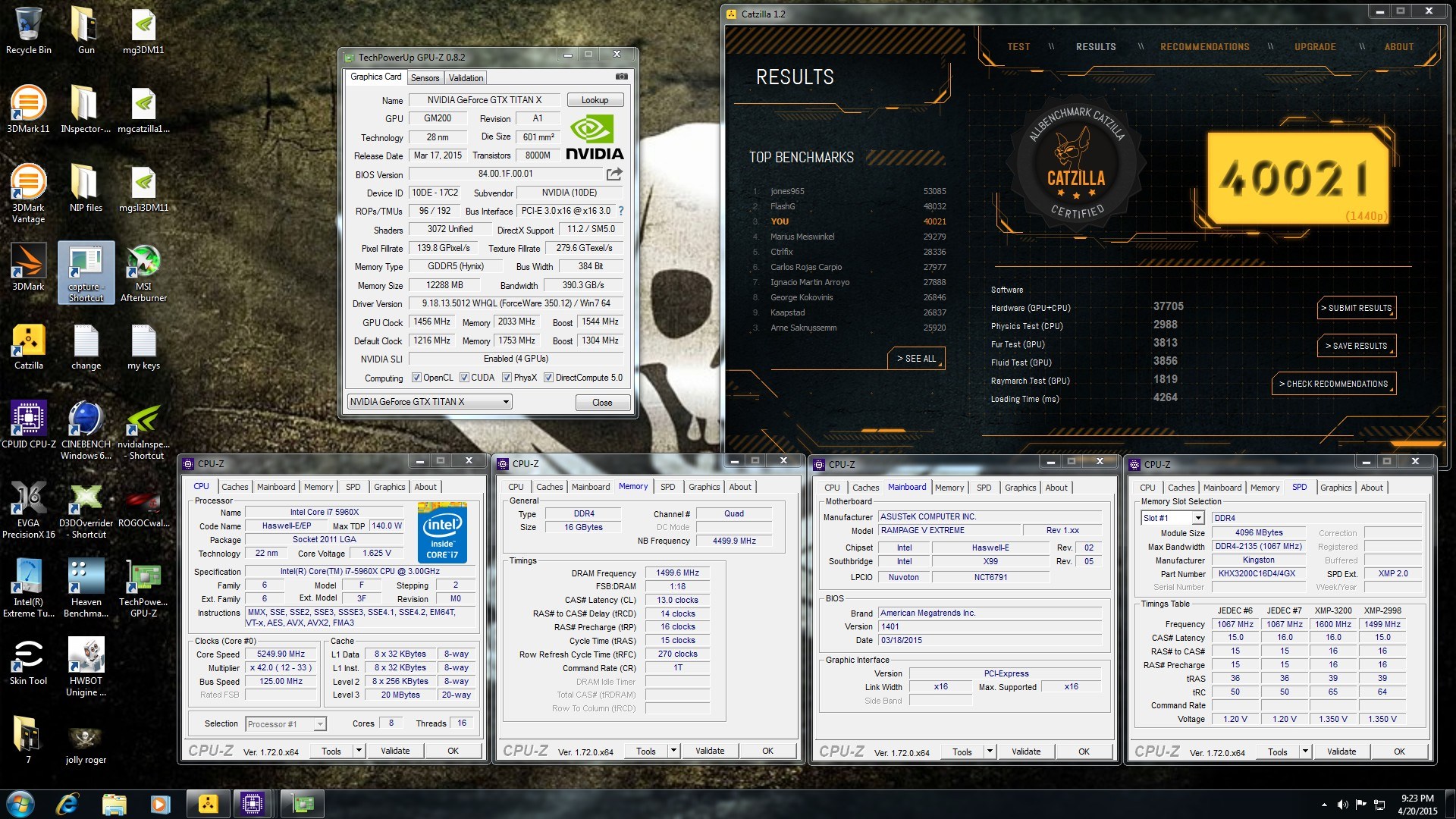Expand Tools dropdown arrow in CPU-Z SPD window
1456x819 pixels.
coord(1305,752)
